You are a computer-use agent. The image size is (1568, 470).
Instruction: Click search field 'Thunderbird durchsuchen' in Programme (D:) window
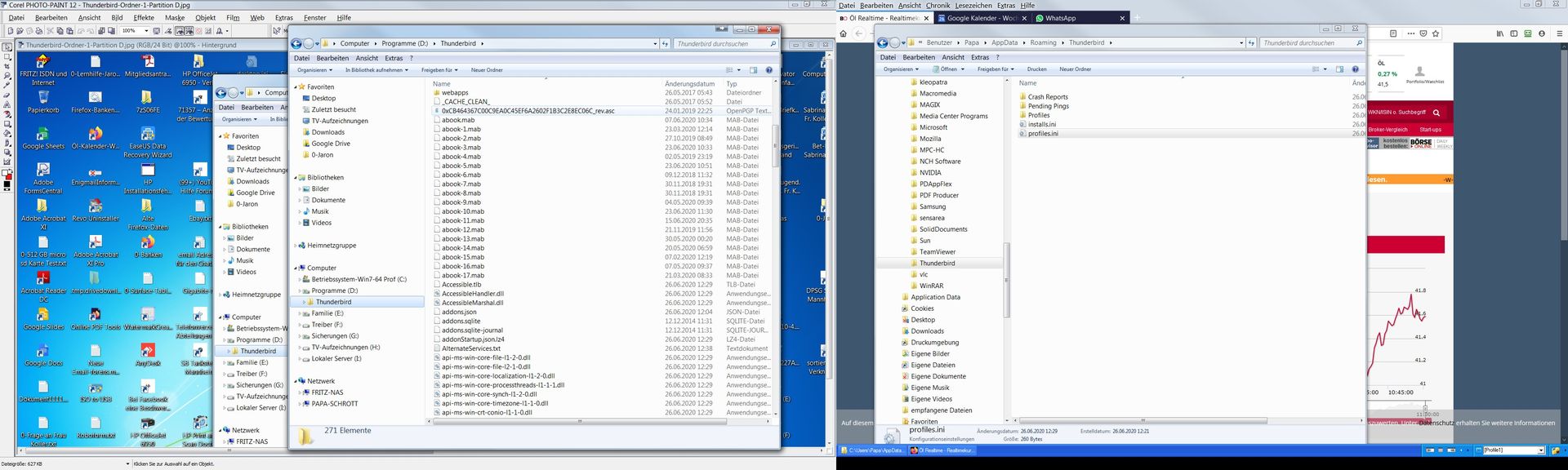(725, 43)
